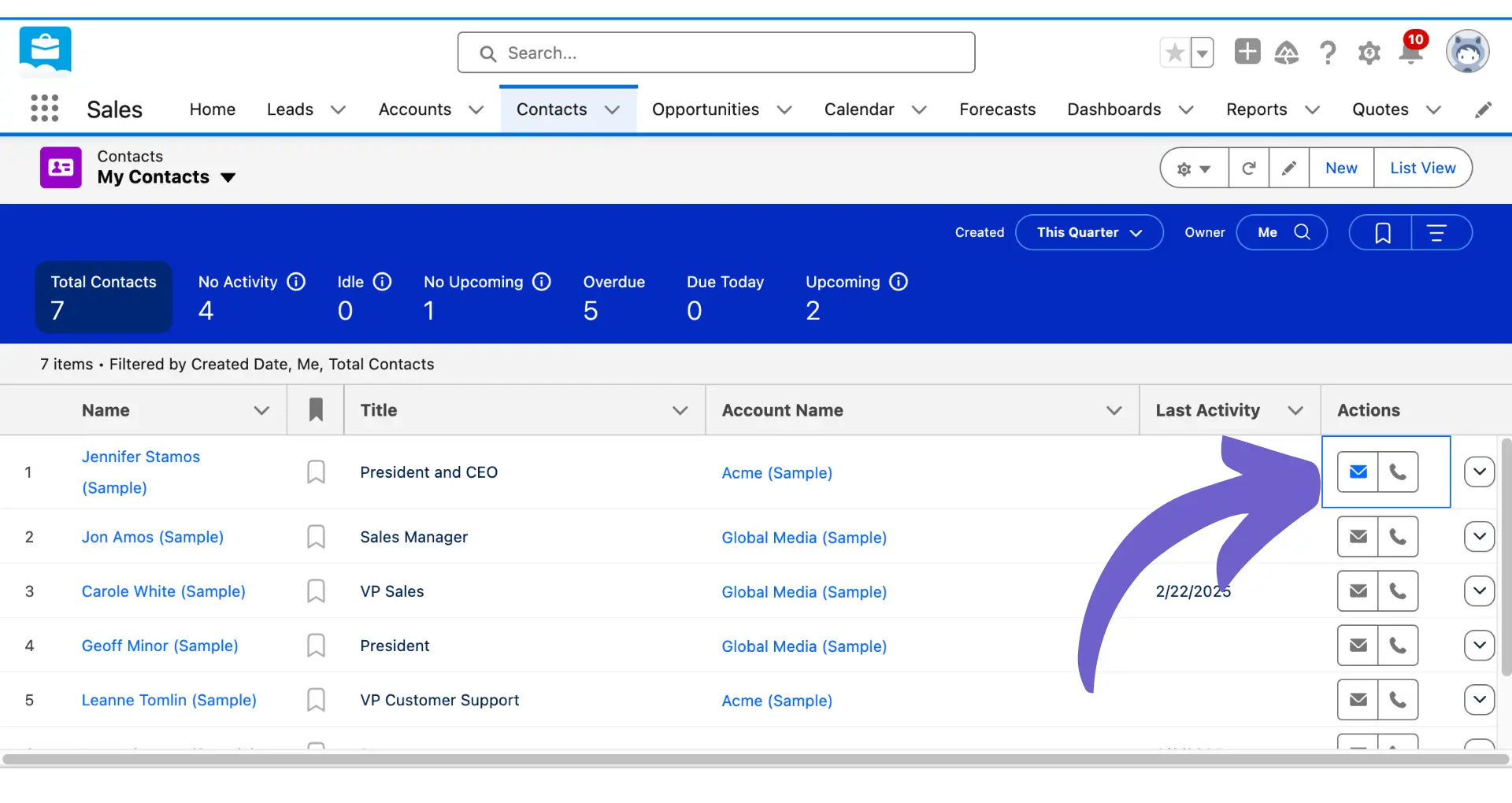This screenshot has height=803, width=1512.
Task: Log a call for Geoff Minor
Action: pyautogui.click(x=1398, y=645)
